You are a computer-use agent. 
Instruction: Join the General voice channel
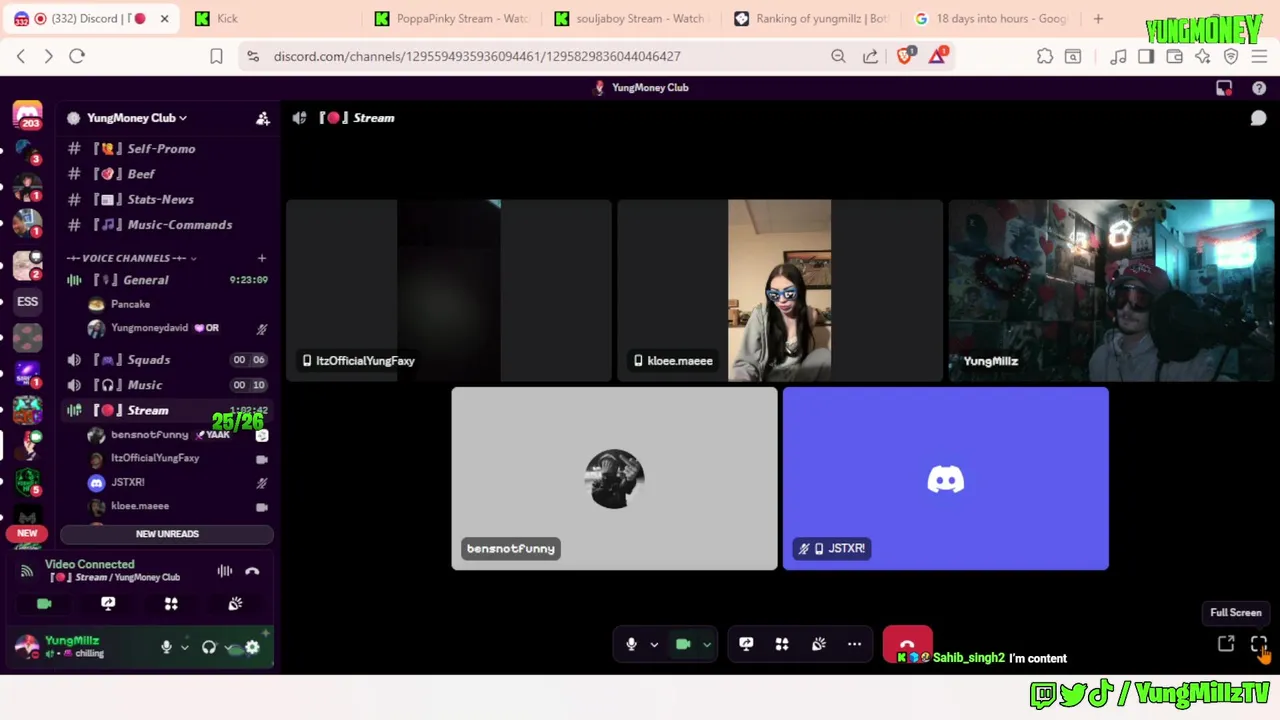166,280
